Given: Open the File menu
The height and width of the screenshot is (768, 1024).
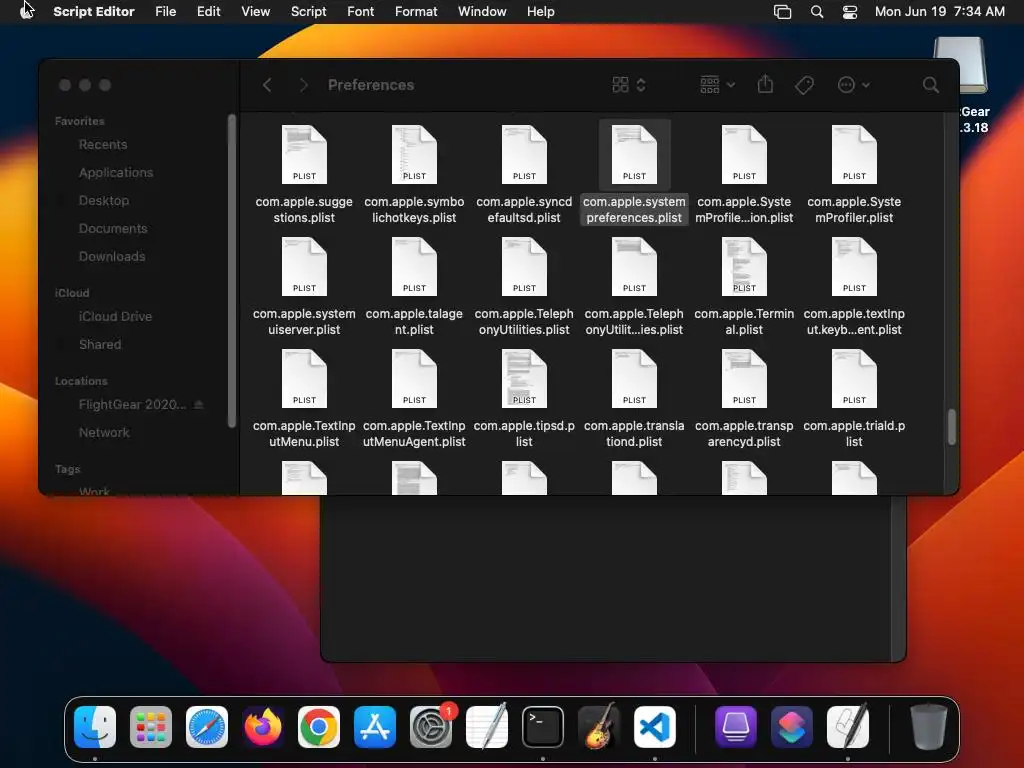Looking at the screenshot, I should point(166,11).
